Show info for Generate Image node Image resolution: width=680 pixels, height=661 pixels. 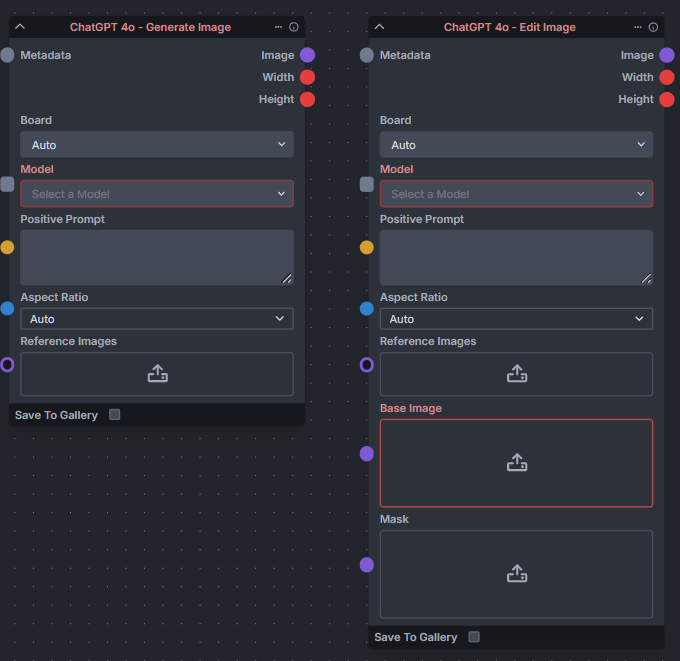click(294, 27)
